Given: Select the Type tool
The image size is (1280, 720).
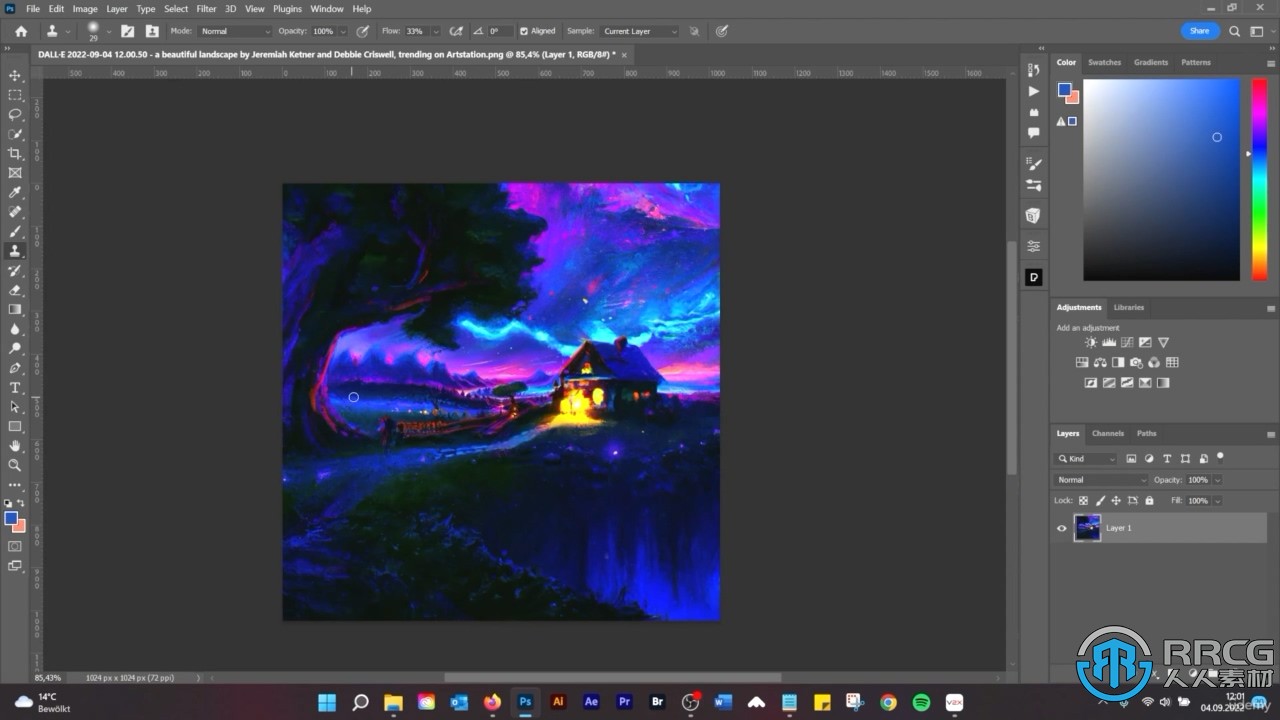Looking at the screenshot, I should coord(15,387).
